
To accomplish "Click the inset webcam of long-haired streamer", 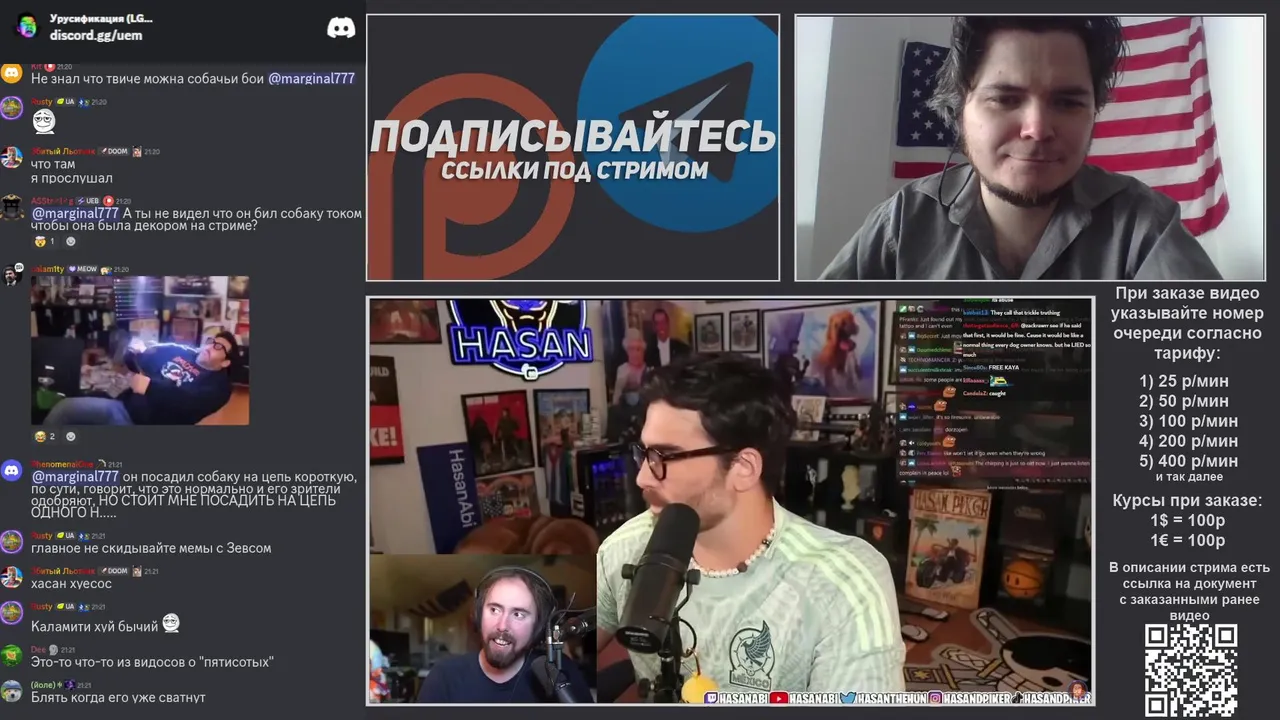I will coord(484,629).
